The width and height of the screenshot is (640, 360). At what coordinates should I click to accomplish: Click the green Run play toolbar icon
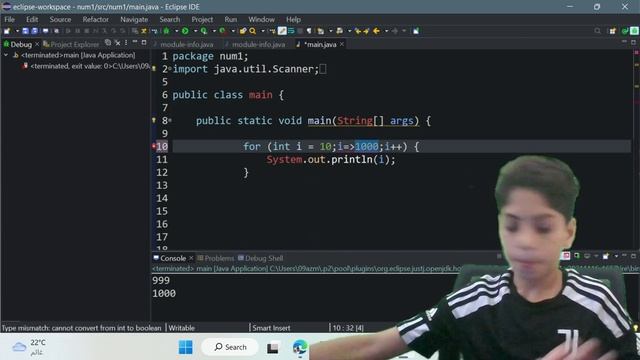click(x=185, y=31)
